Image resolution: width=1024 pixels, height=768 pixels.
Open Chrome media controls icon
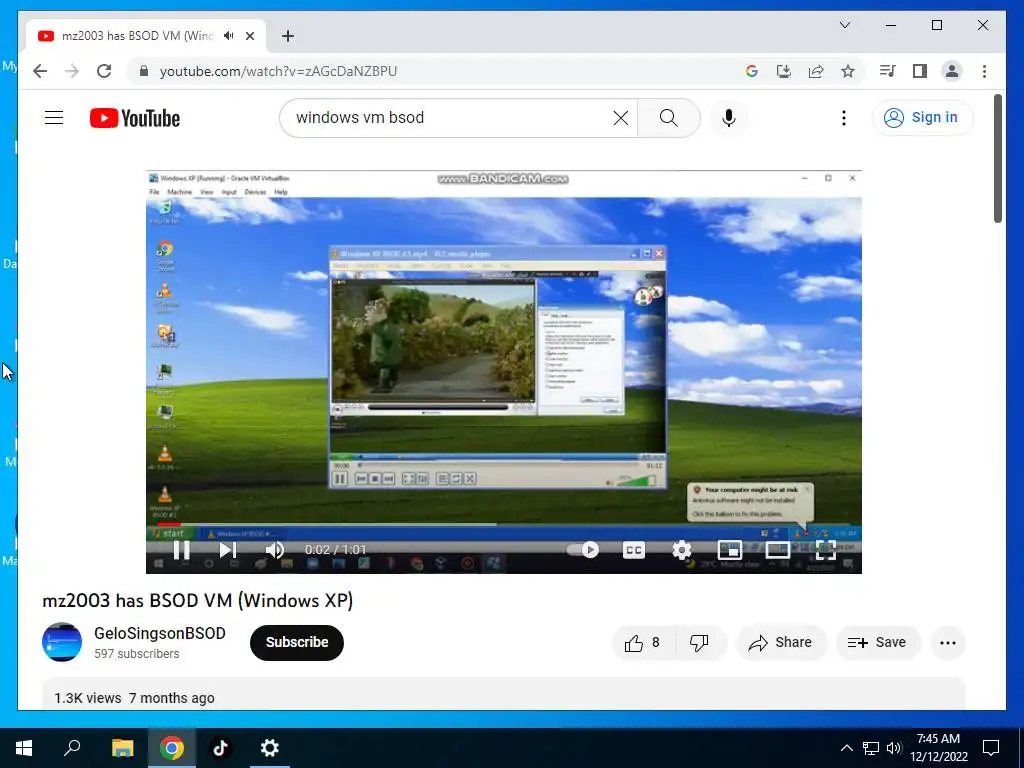pos(887,71)
